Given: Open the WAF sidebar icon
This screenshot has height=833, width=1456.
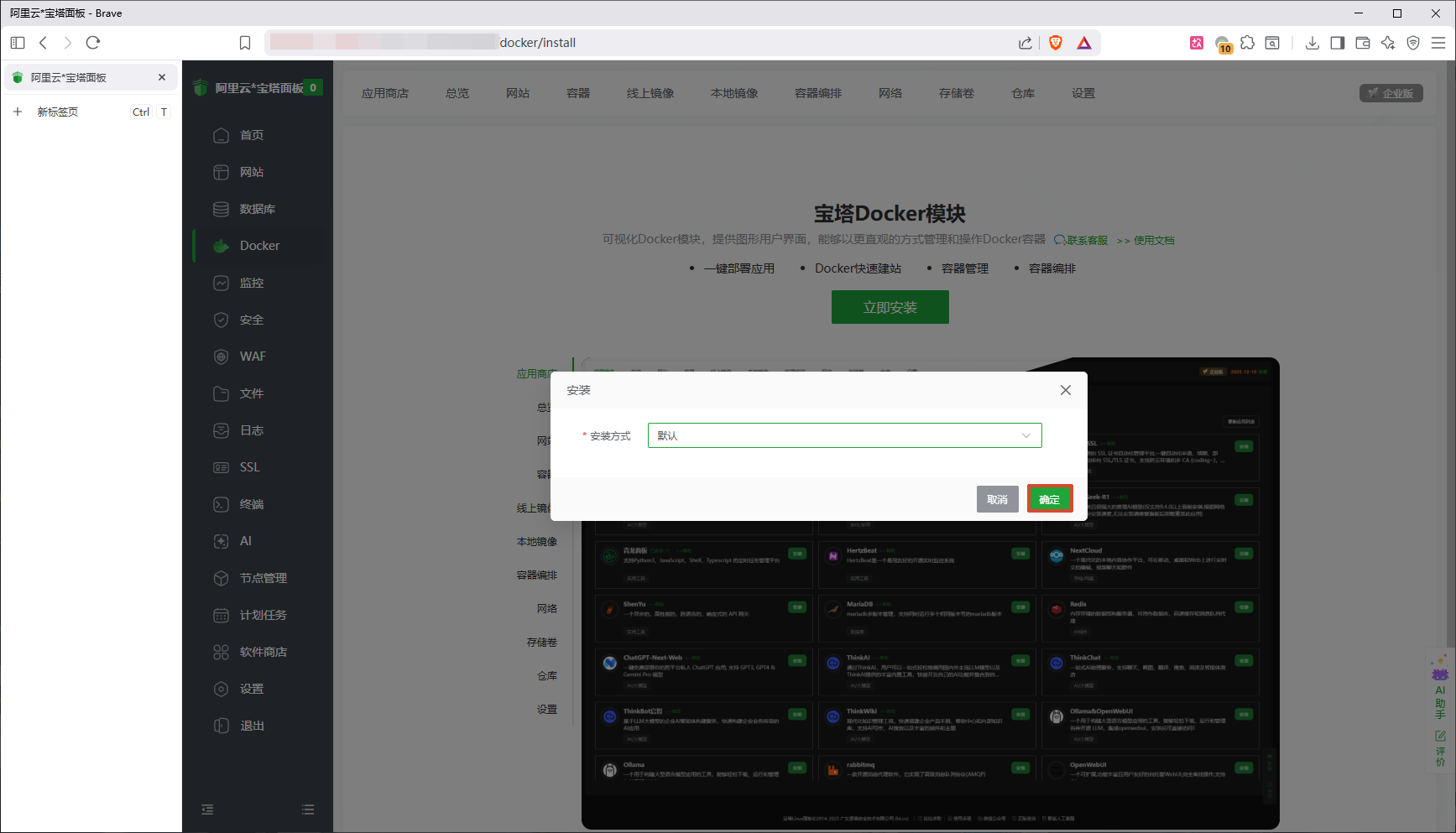Looking at the screenshot, I should point(221,357).
